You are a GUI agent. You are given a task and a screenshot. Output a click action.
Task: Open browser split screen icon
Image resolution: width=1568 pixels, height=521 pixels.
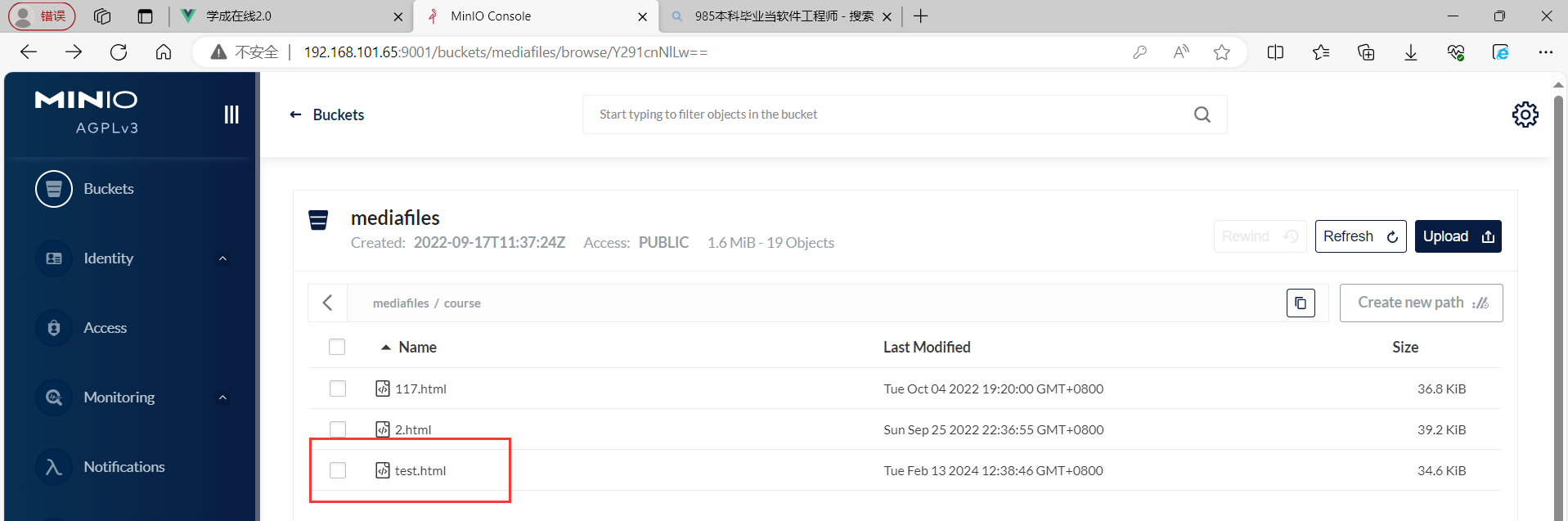(x=1275, y=52)
